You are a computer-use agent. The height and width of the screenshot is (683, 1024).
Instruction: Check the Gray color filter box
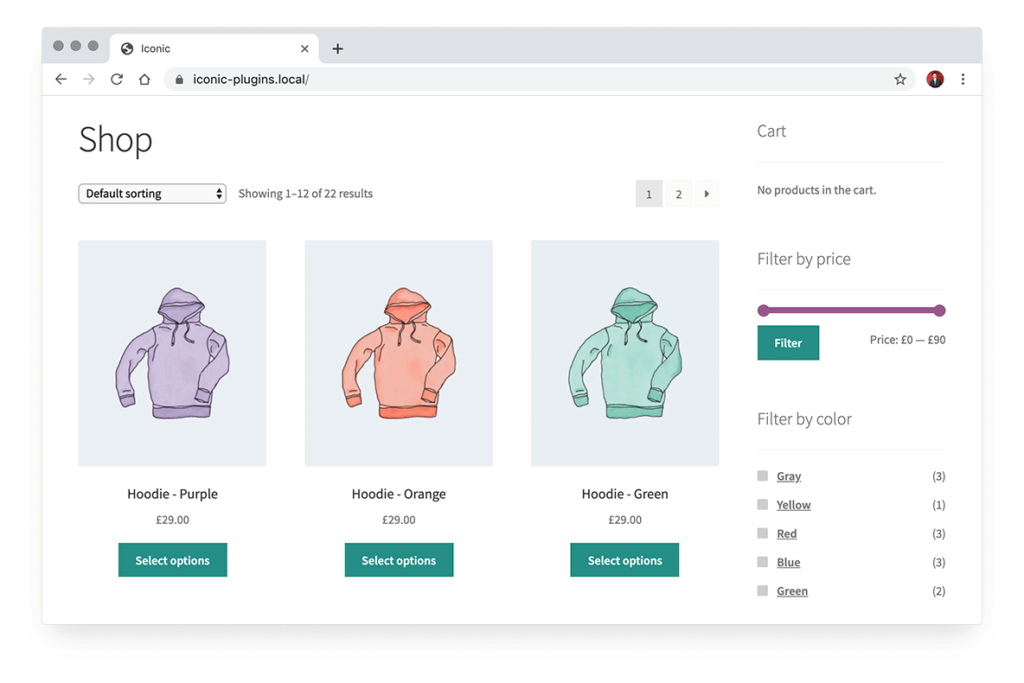763,476
